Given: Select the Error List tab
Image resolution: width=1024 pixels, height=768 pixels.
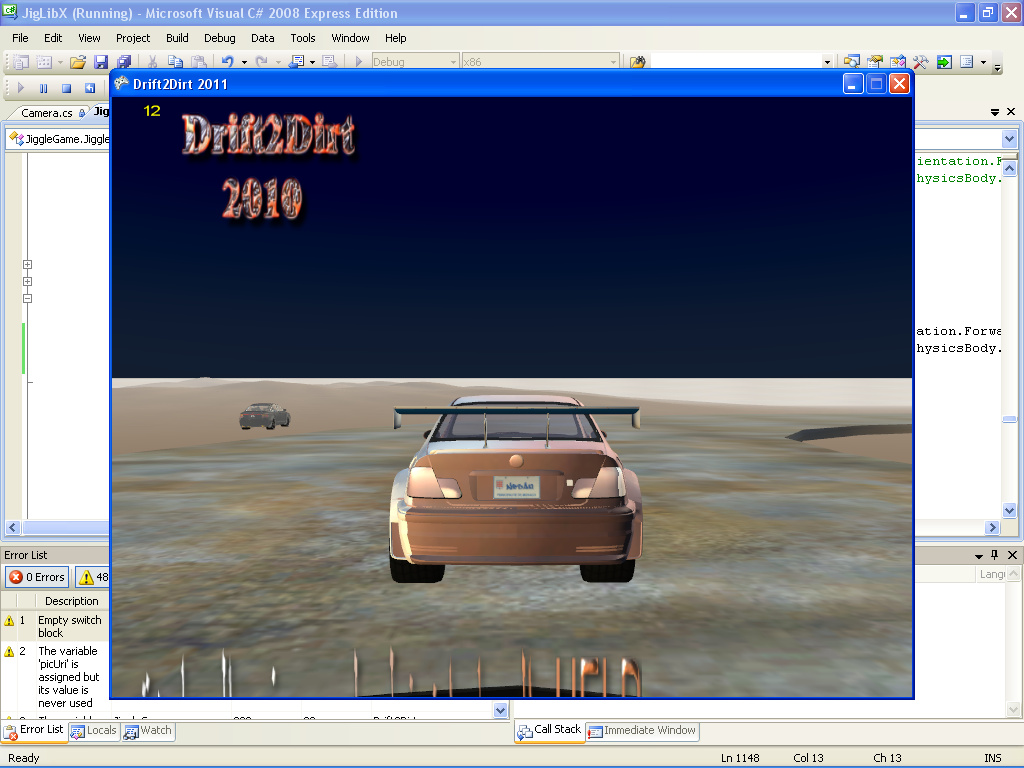Looking at the screenshot, I should click(34, 730).
